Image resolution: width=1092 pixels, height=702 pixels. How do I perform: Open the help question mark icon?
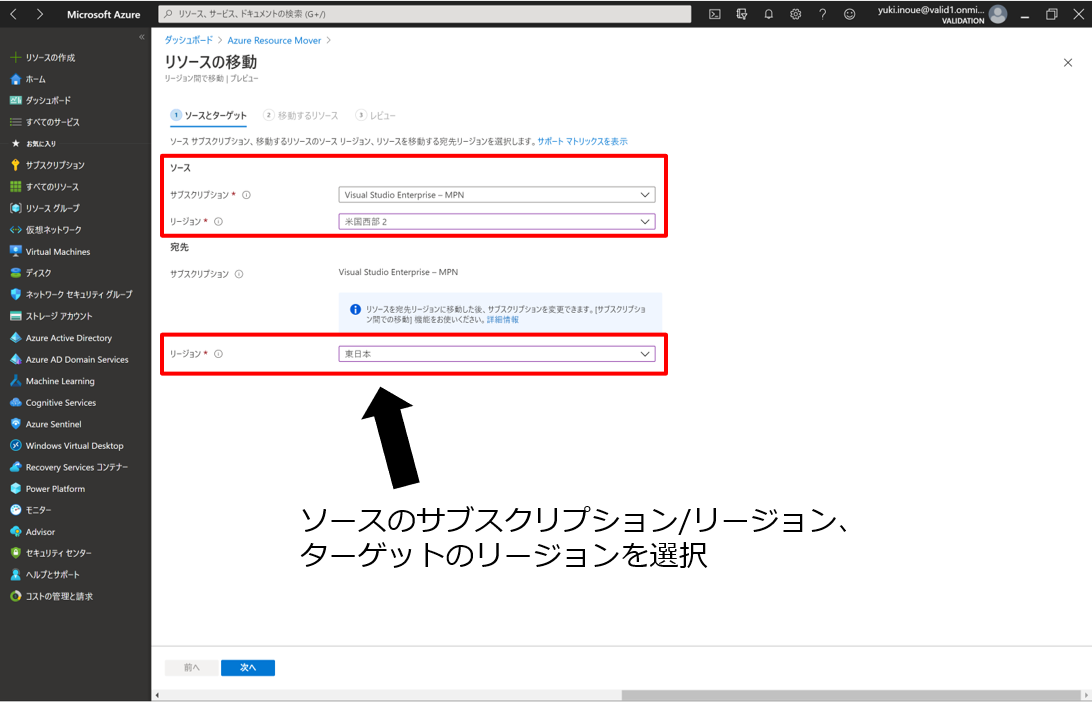point(822,14)
